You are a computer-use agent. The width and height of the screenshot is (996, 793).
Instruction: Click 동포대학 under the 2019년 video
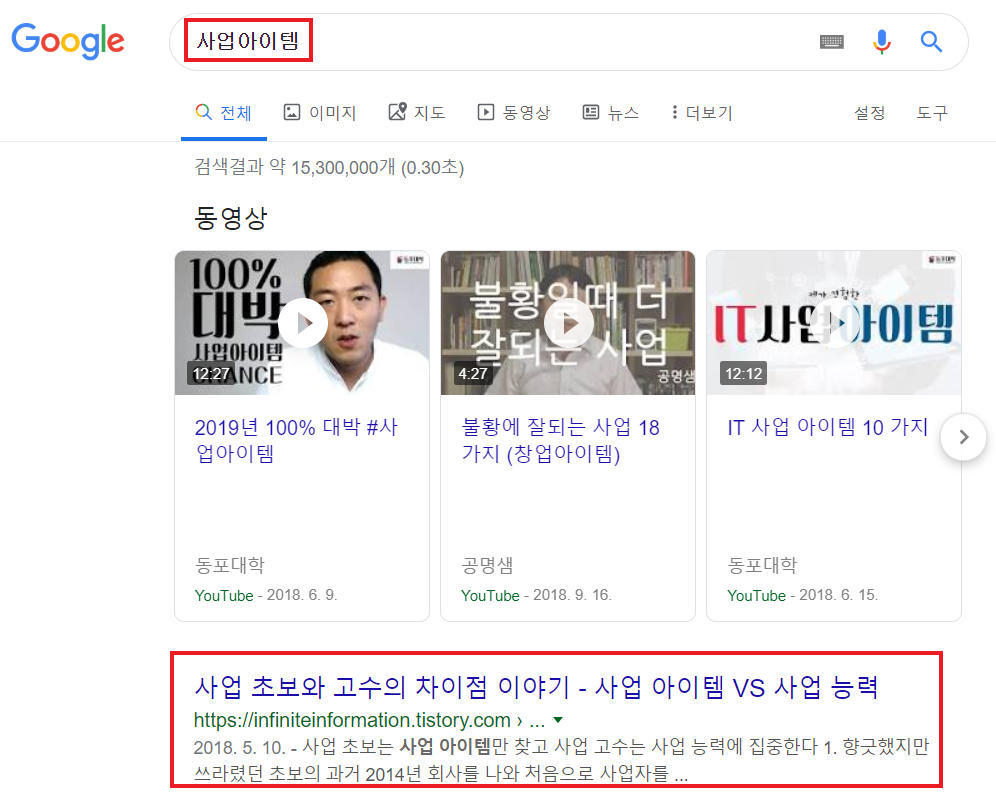[x=229, y=565]
